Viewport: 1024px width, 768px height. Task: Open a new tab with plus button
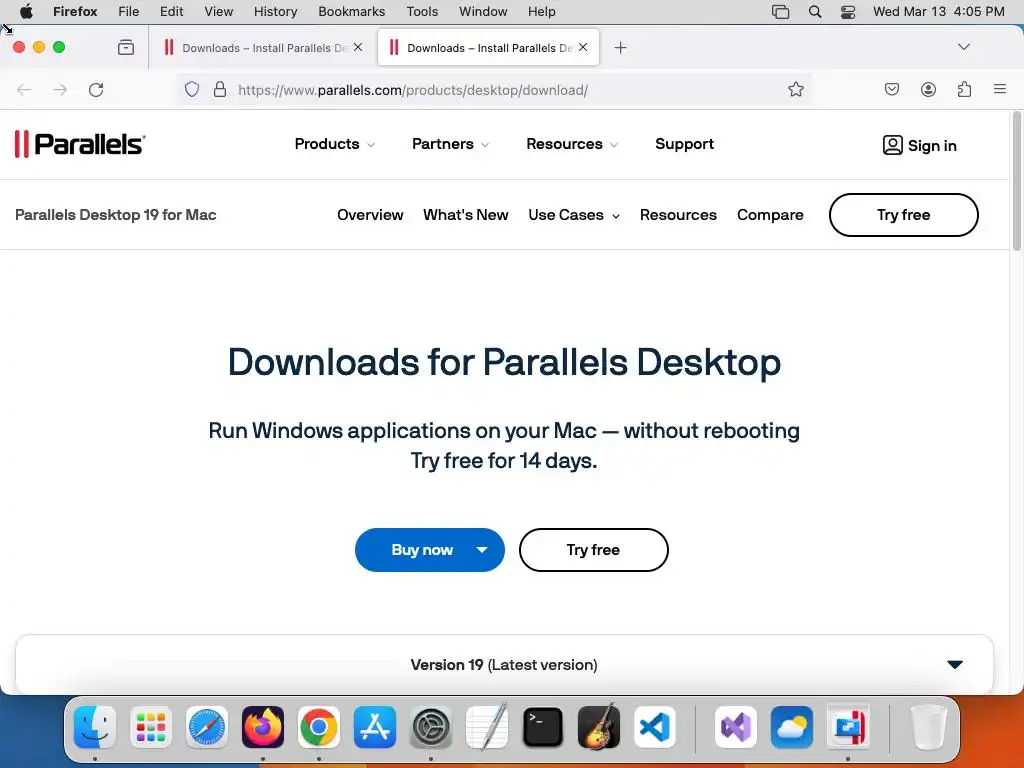click(620, 48)
